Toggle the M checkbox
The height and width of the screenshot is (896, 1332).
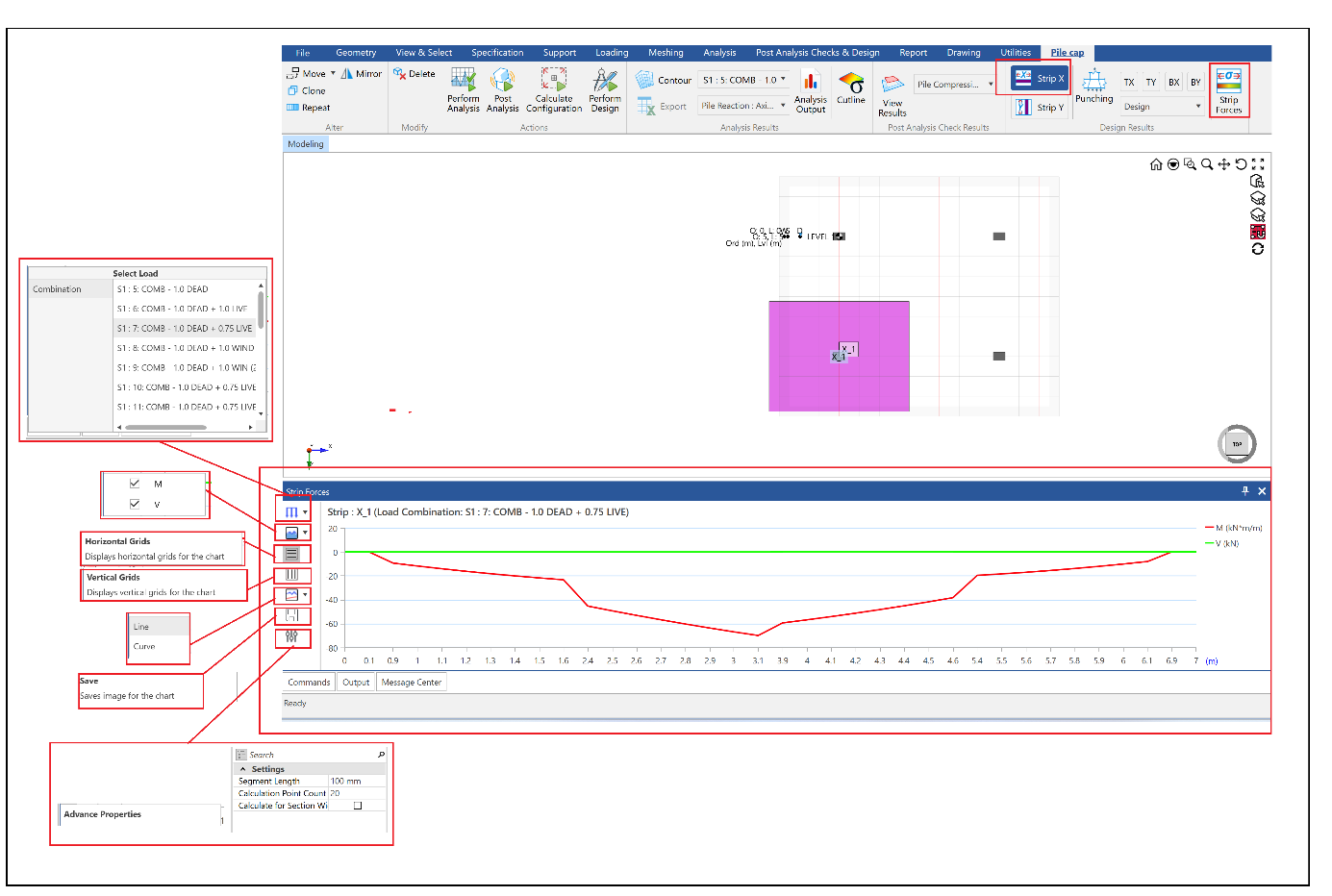click(x=135, y=484)
